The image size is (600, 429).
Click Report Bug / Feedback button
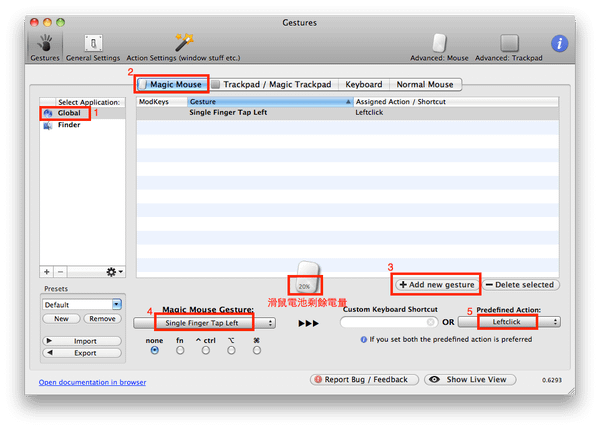point(364,380)
